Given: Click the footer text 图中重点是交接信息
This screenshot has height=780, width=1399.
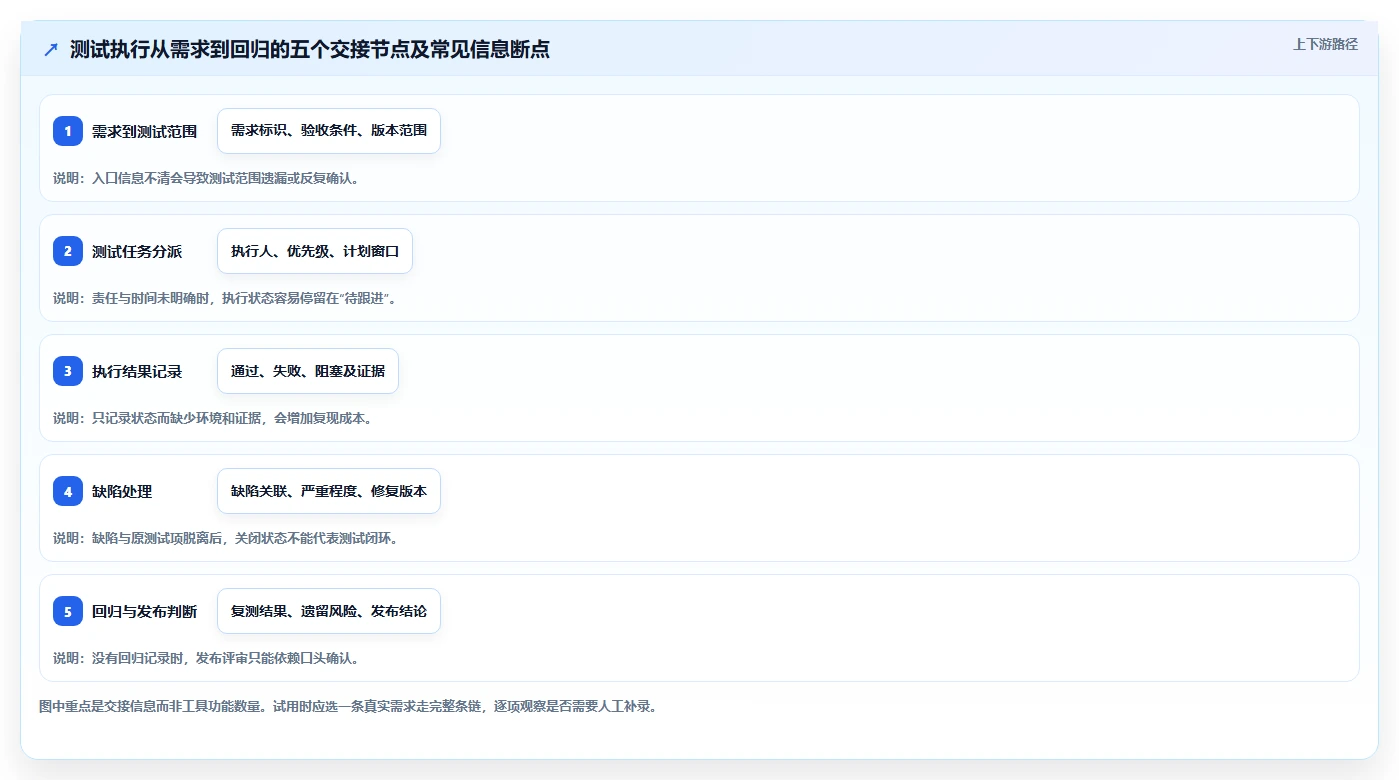Looking at the screenshot, I should (347, 706).
